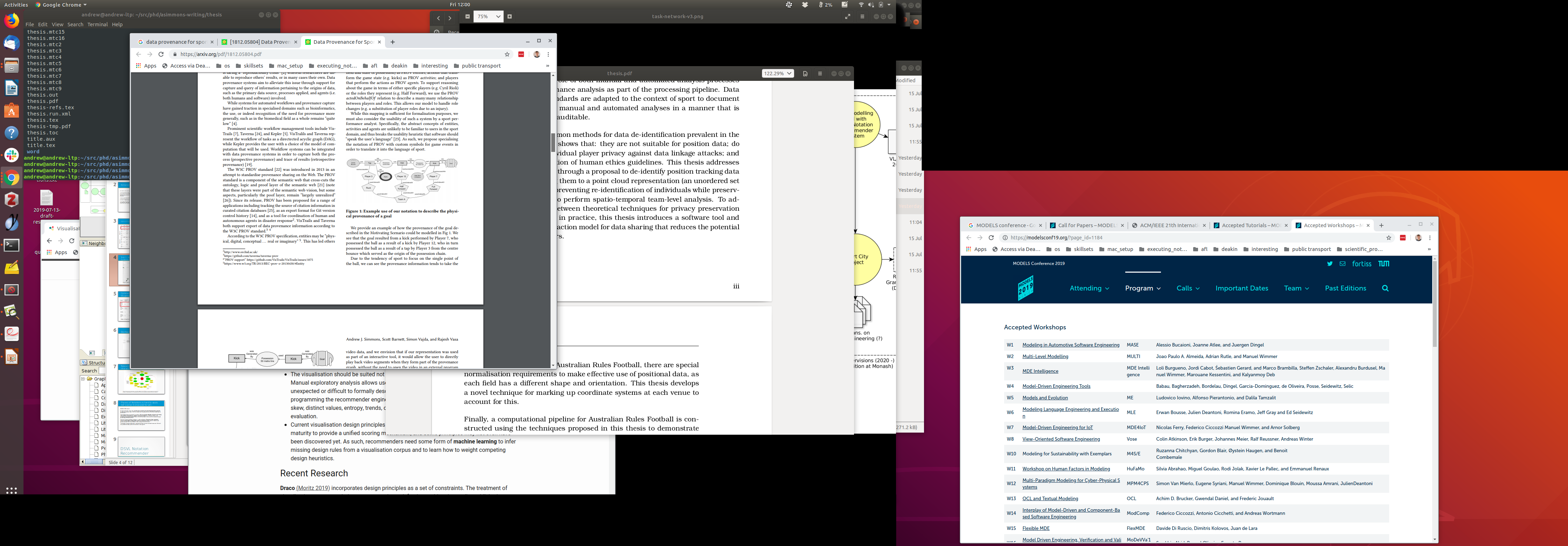Bookmark the arxiv PDF with star icon
1568x546 pixels.
[507, 54]
